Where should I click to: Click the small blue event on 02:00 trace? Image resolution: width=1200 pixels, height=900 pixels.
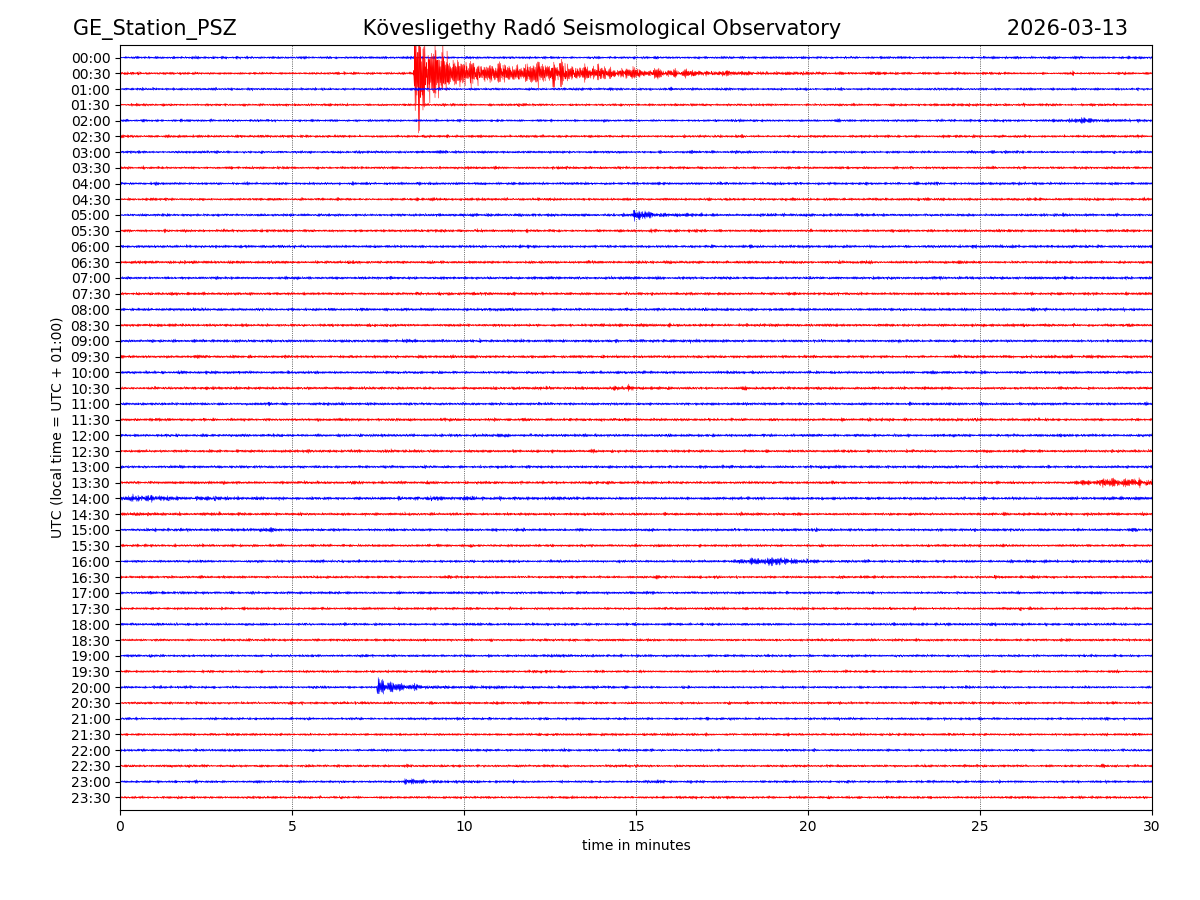[x=1082, y=120]
